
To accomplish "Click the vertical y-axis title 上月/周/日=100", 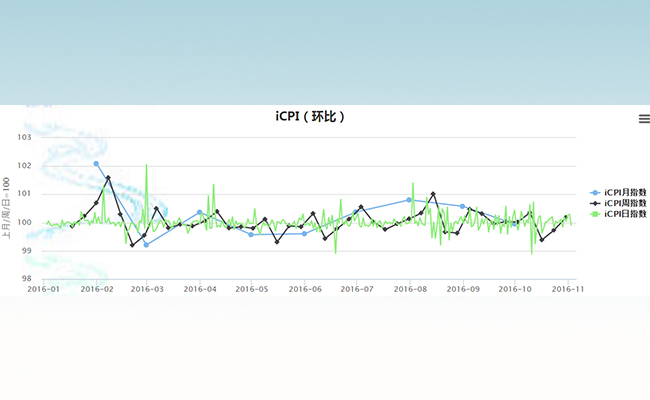I will click(7, 207).
